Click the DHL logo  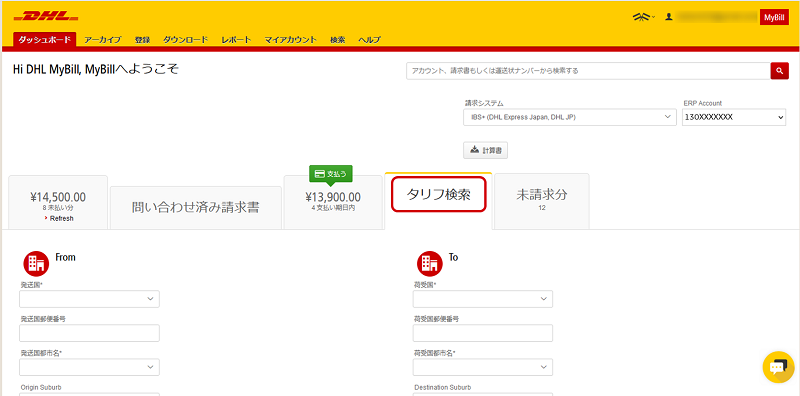coord(46,16)
